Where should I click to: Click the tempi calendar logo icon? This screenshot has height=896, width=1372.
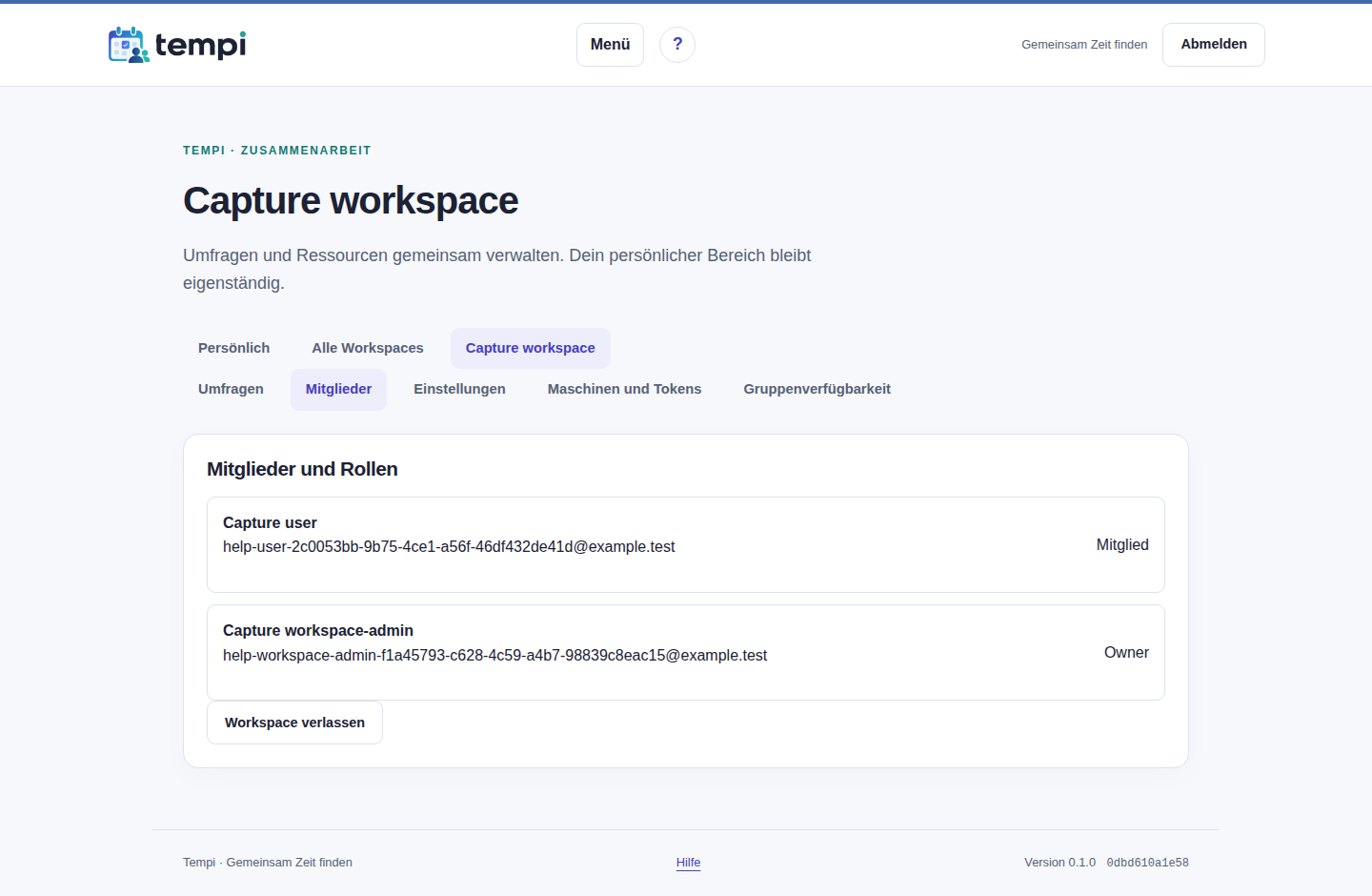click(129, 45)
